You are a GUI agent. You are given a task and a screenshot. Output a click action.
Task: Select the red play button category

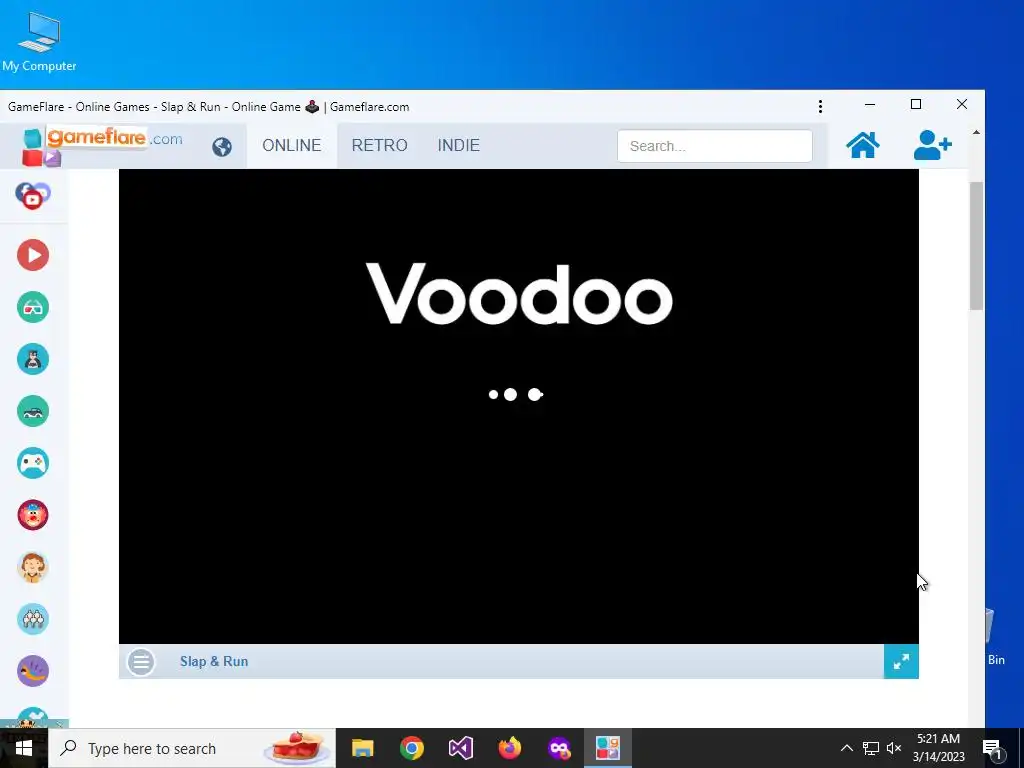33,255
